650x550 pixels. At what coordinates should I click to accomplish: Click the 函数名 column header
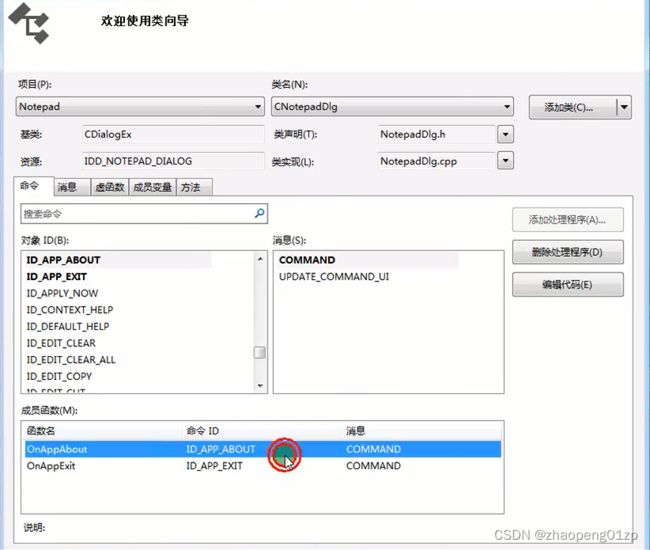pos(104,431)
